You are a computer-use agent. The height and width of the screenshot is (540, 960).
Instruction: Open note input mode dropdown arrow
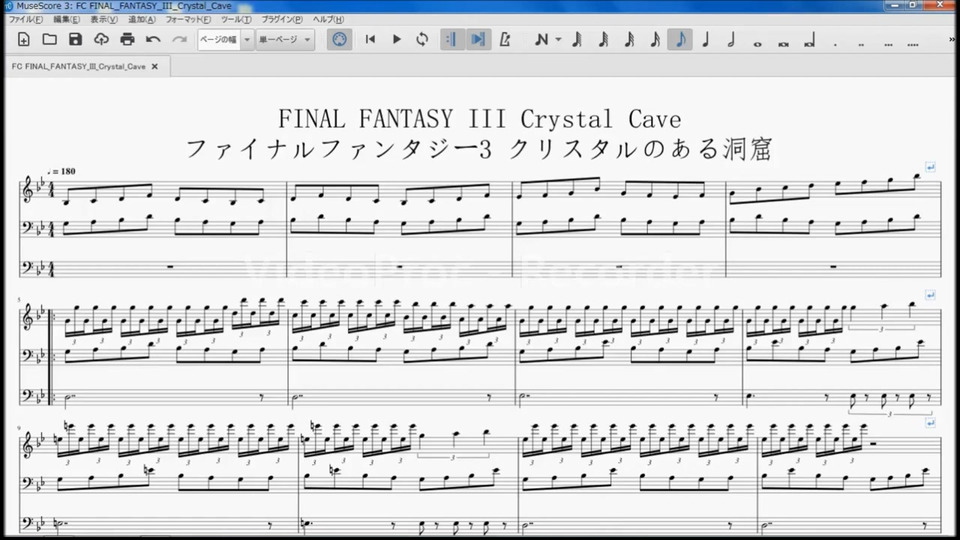[x=558, y=40]
